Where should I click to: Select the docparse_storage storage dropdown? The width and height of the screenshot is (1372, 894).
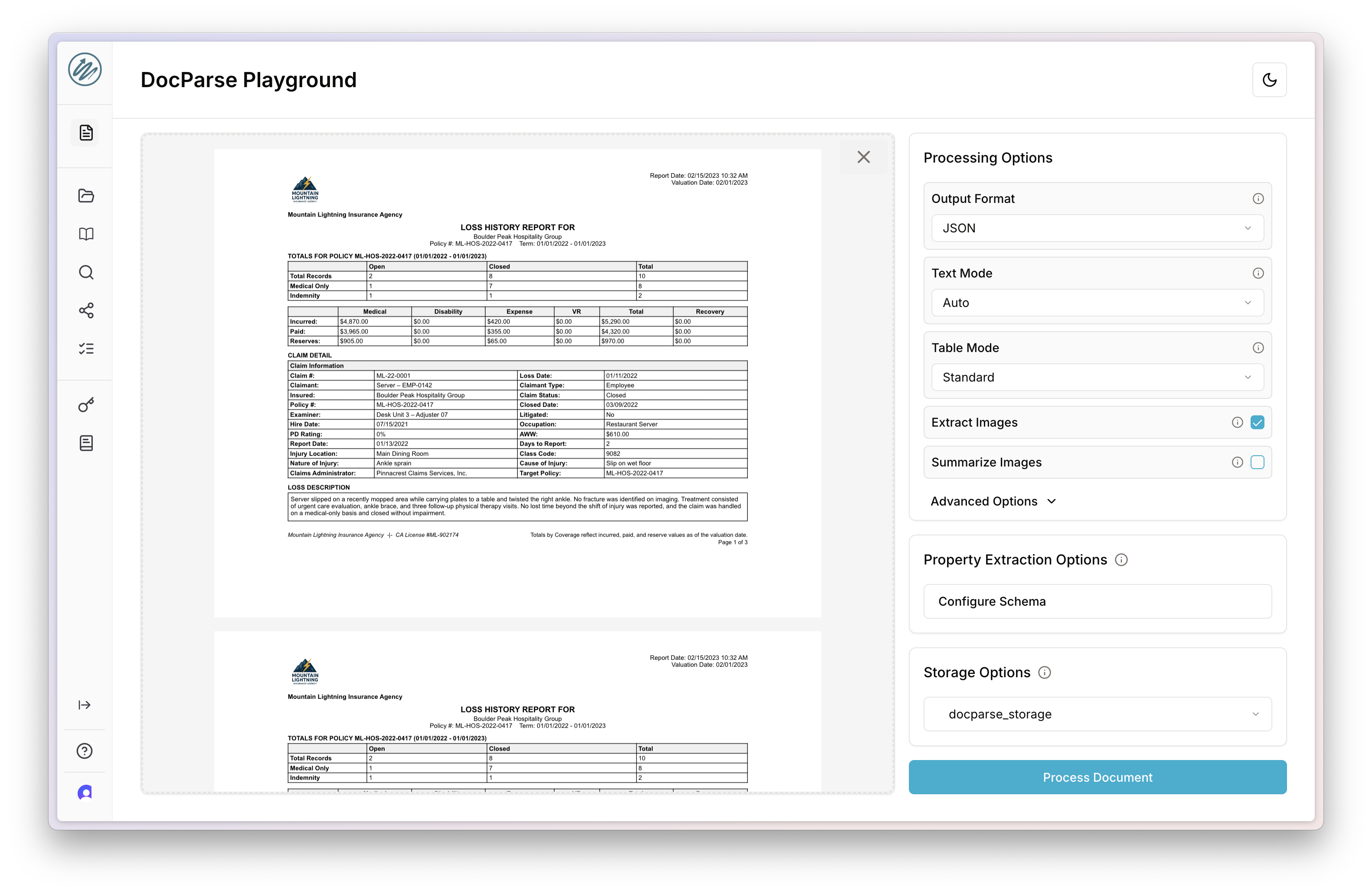point(1097,714)
